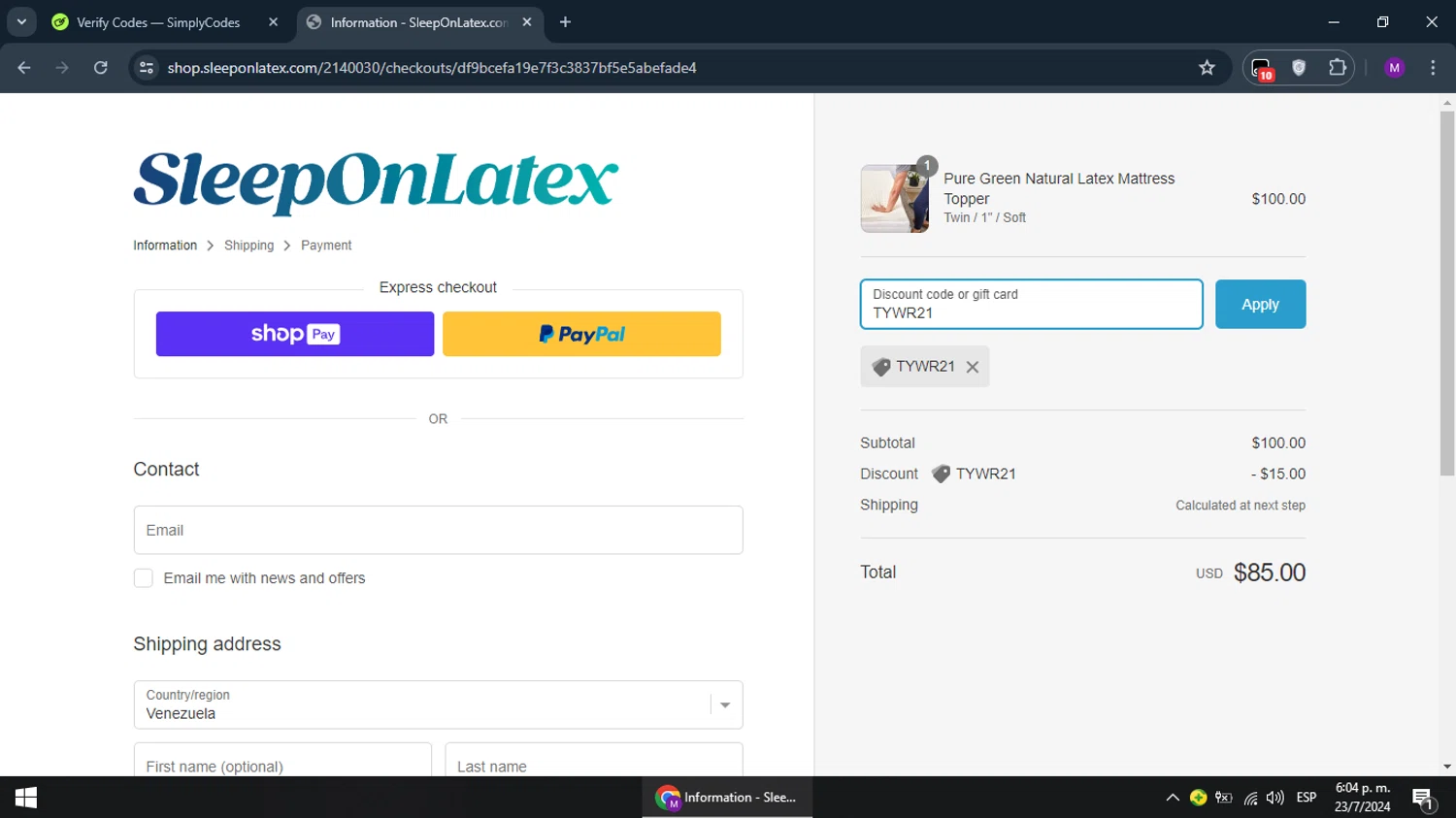The width and height of the screenshot is (1456, 818).
Task: Expand the Country/region dropdown
Action: 438,704
